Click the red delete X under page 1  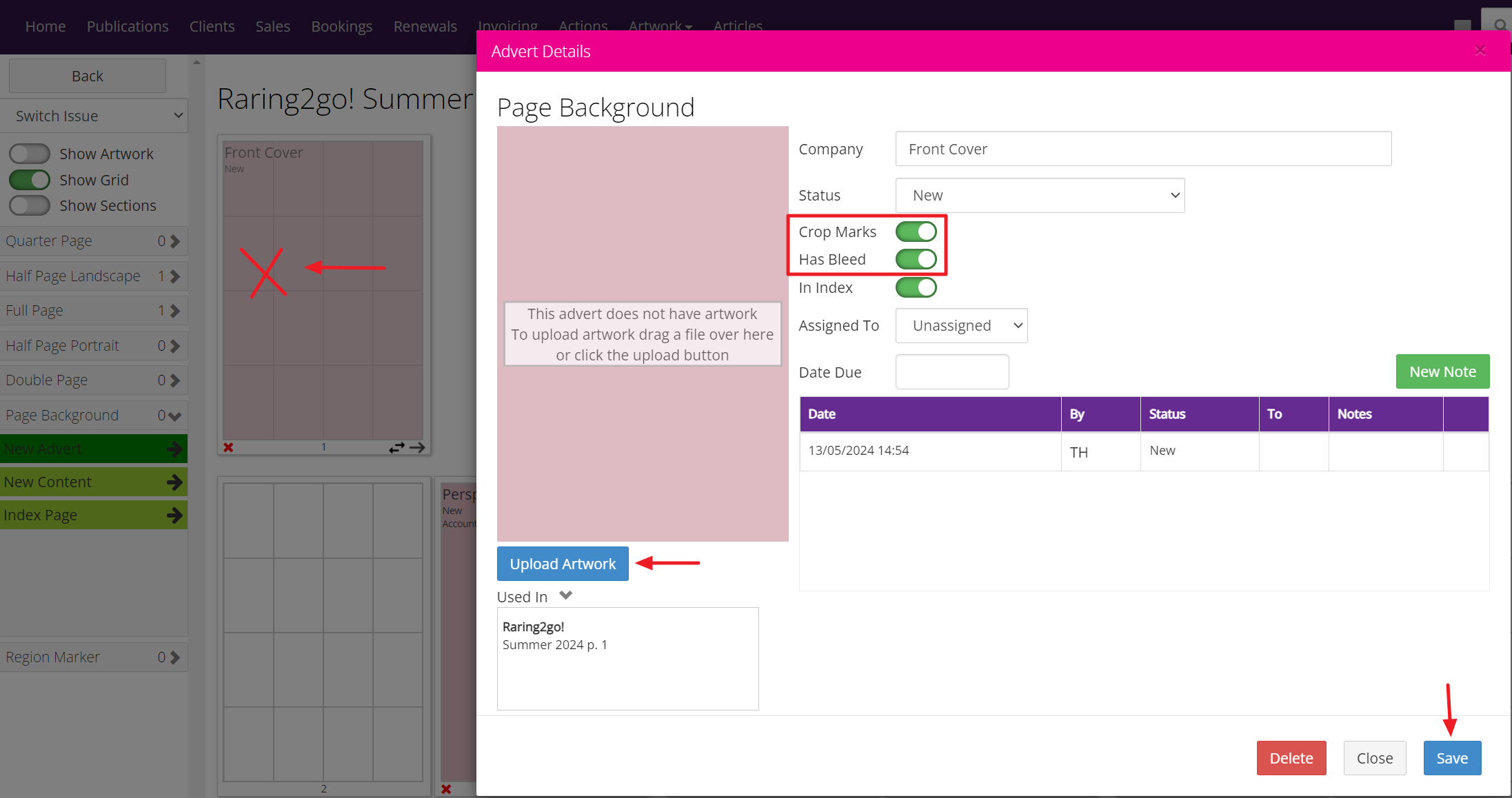click(228, 448)
